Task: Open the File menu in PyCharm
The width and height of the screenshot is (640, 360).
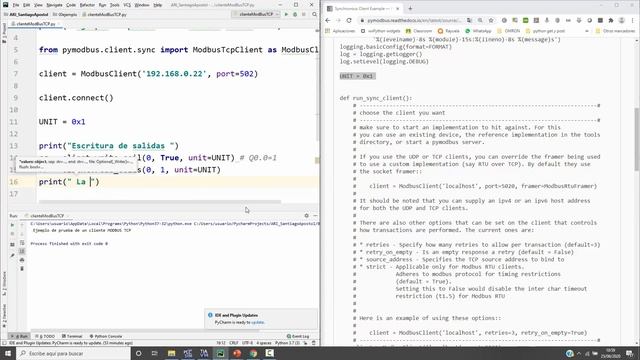Action: coord(16,5)
